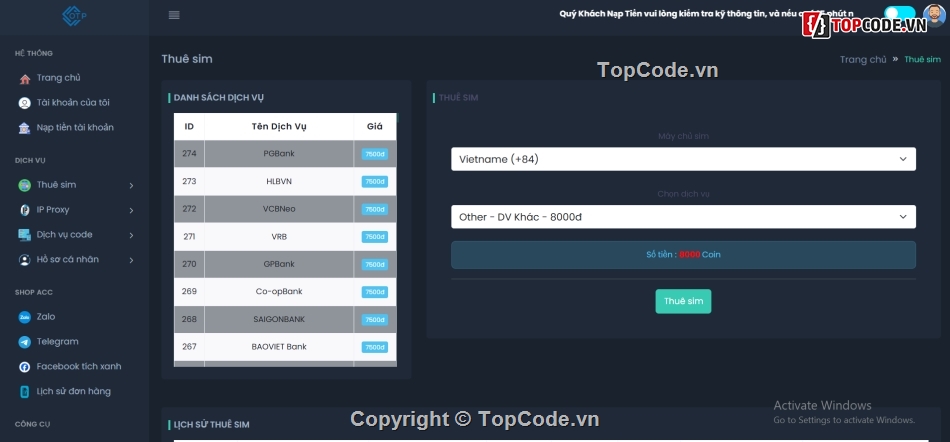Toggle the theme switch in header
The width and height of the screenshot is (950, 442).
point(899,12)
